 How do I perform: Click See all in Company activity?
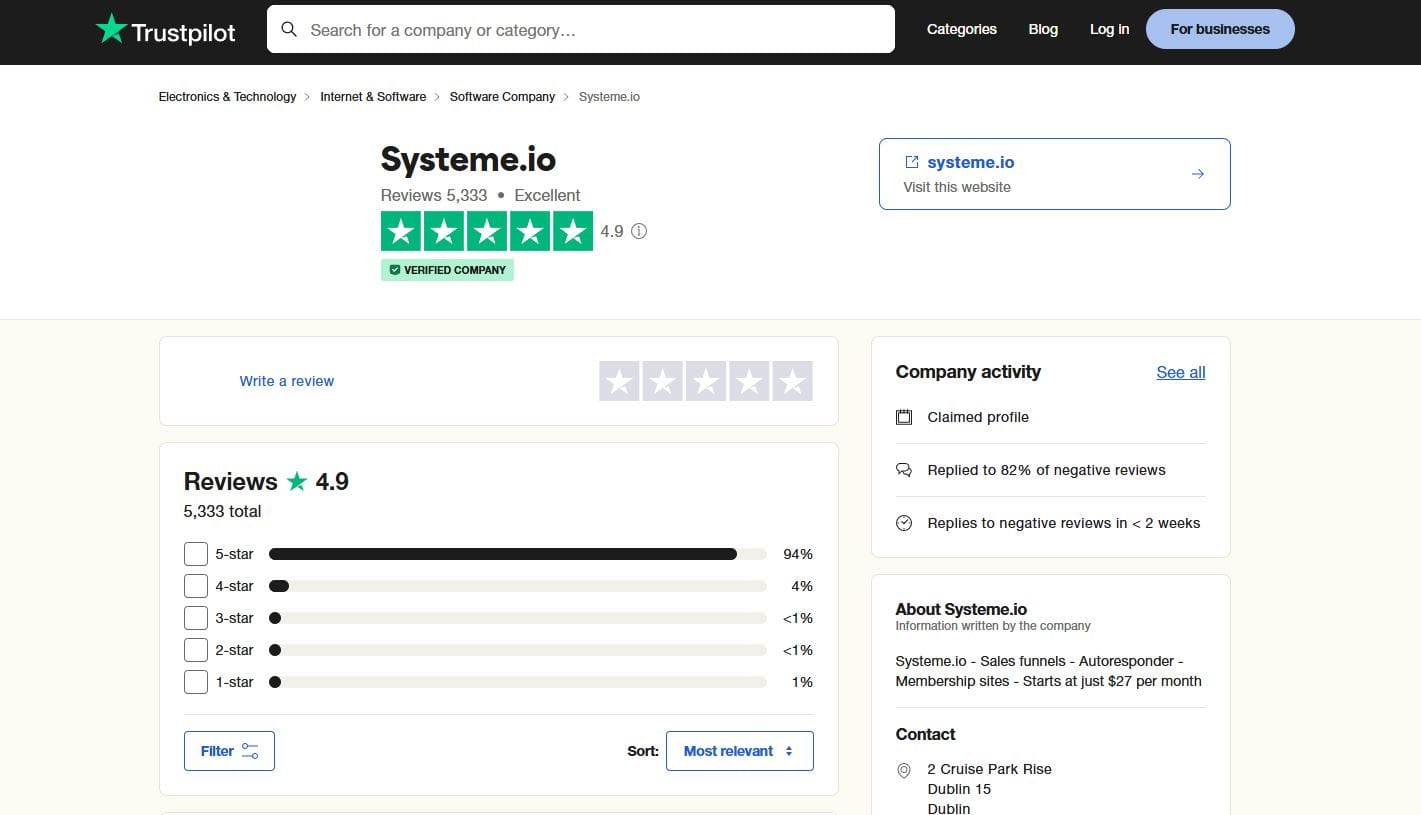click(1181, 372)
